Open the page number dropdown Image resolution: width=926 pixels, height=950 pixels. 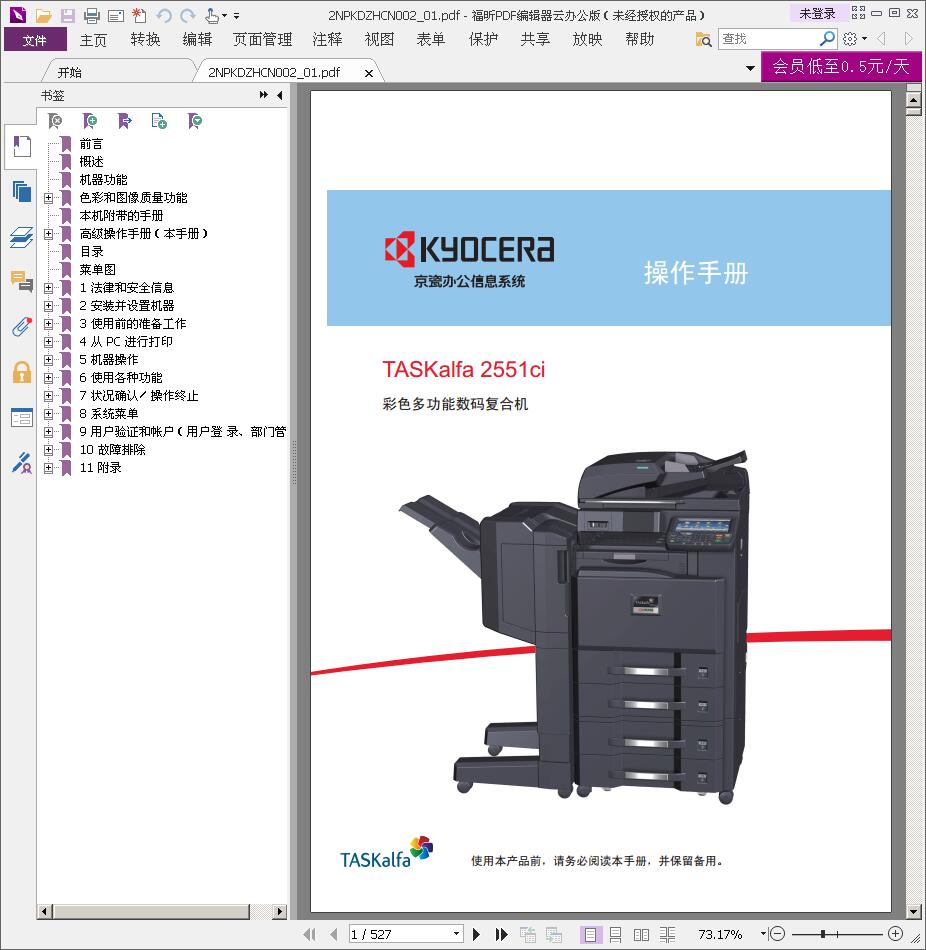click(457, 934)
